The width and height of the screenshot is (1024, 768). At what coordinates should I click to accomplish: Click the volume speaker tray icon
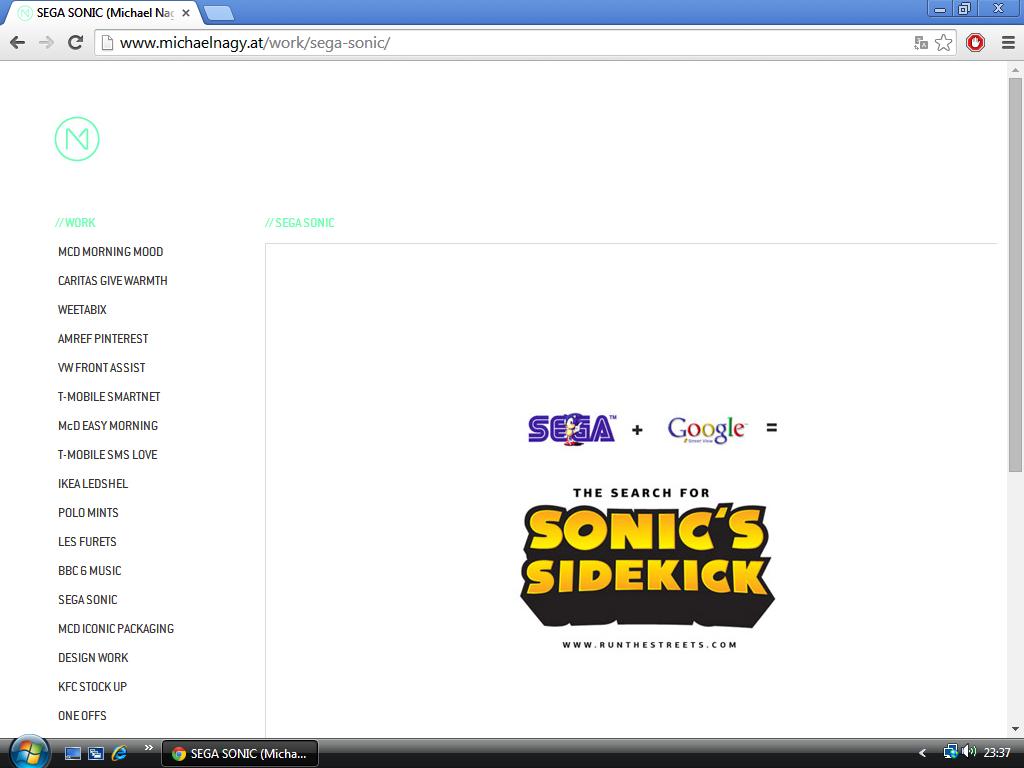point(969,753)
